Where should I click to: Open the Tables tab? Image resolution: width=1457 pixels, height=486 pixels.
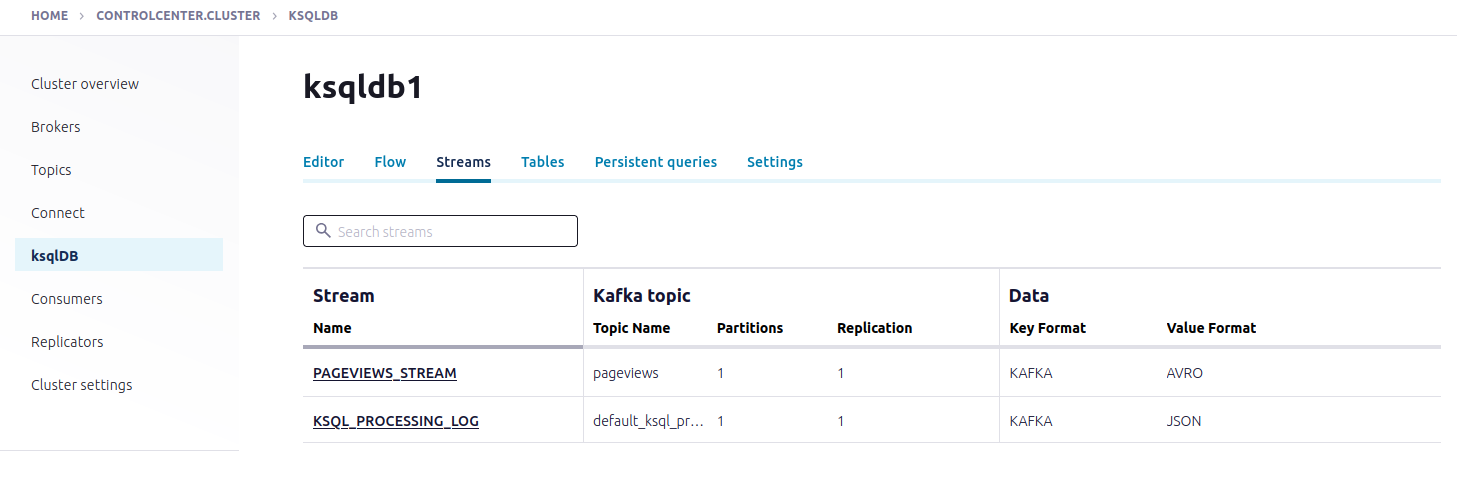542,162
